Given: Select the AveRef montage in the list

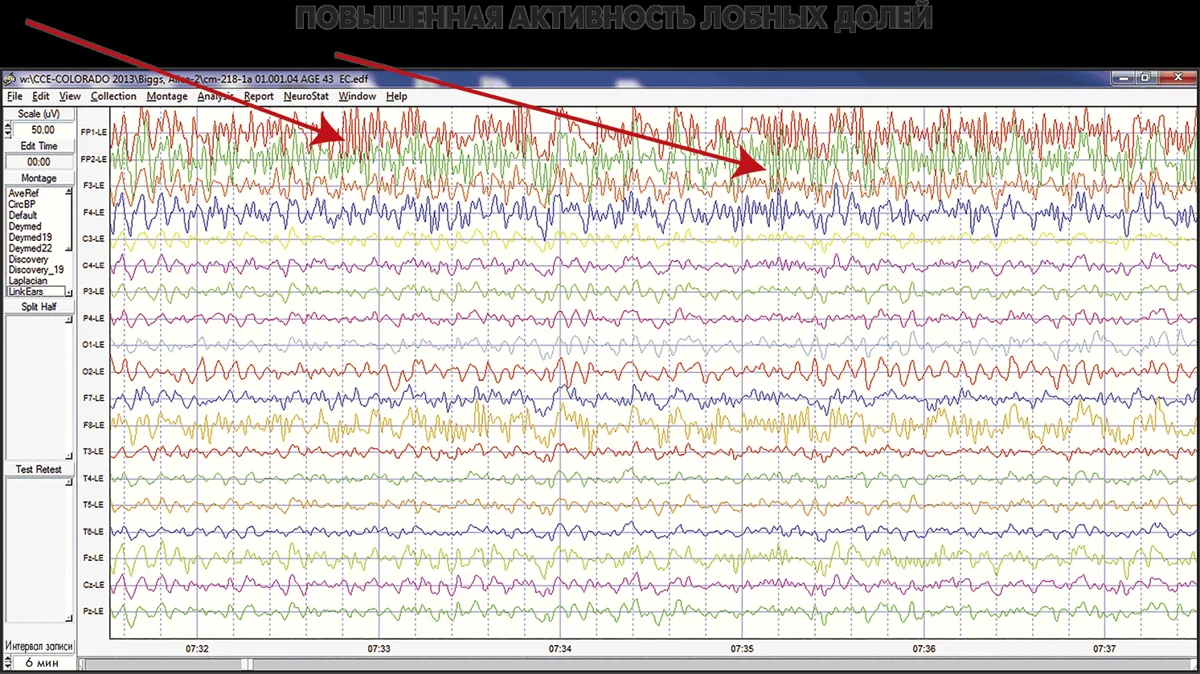Looking at the screenshot, I should 23,193.
